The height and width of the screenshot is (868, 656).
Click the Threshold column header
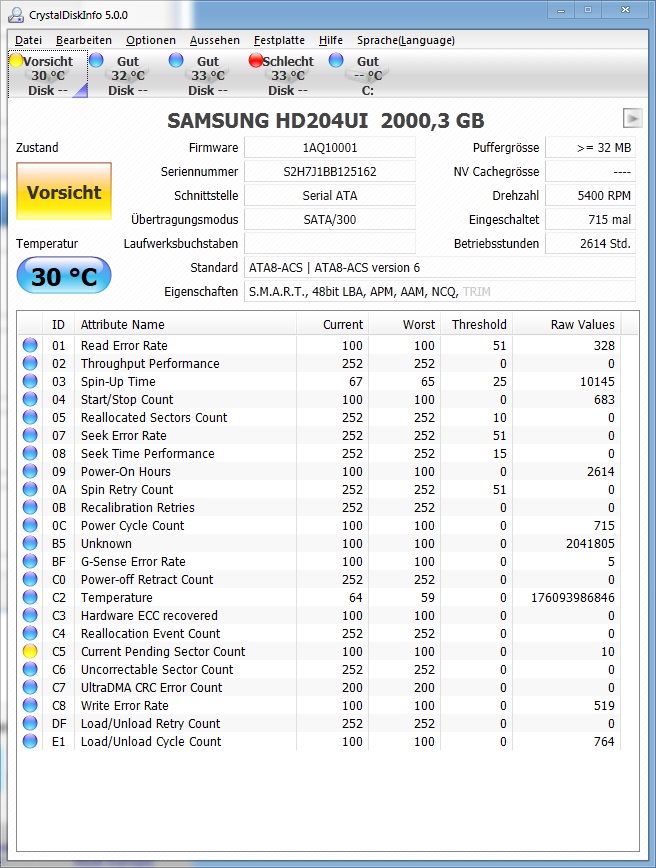(x=477, y=324)
